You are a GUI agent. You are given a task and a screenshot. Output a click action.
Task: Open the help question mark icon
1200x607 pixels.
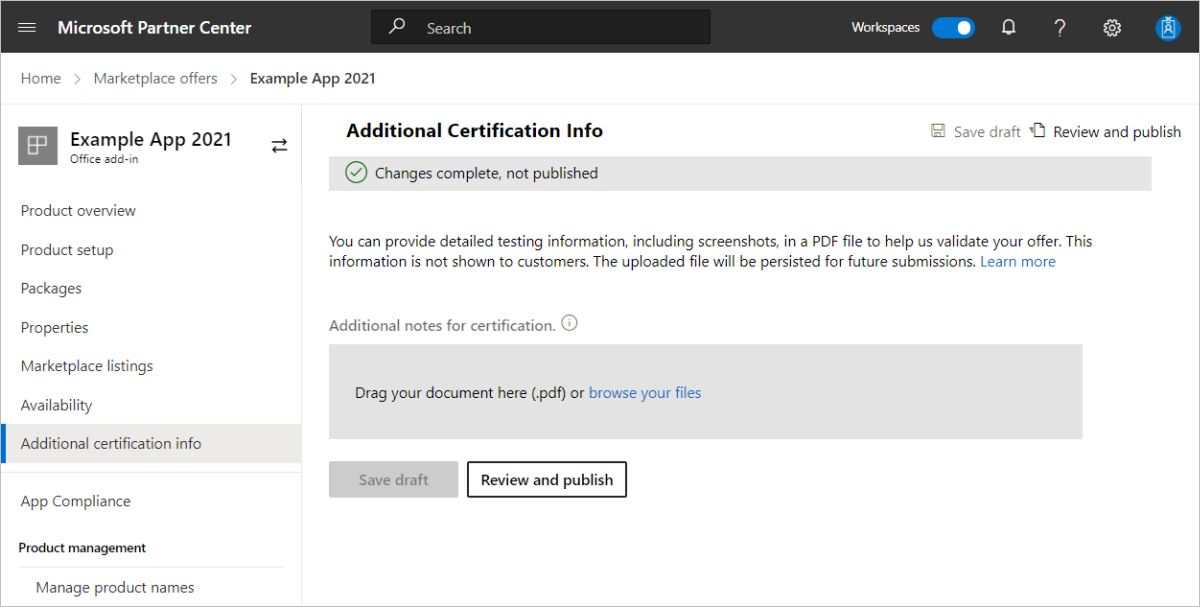click(x=1060, y=28)
